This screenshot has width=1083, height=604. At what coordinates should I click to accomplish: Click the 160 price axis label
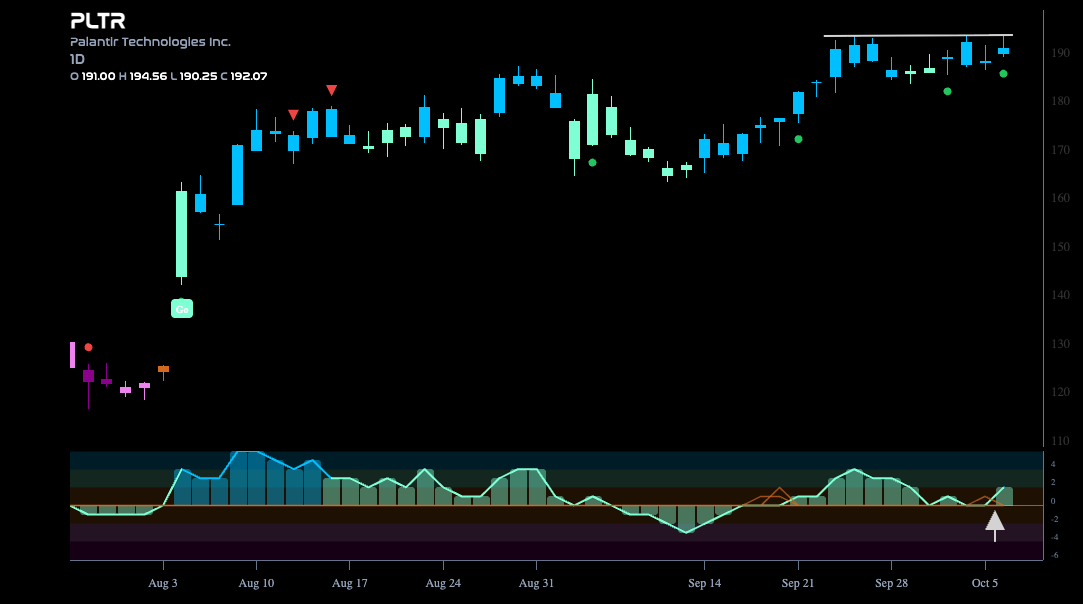pos(1060,198)
